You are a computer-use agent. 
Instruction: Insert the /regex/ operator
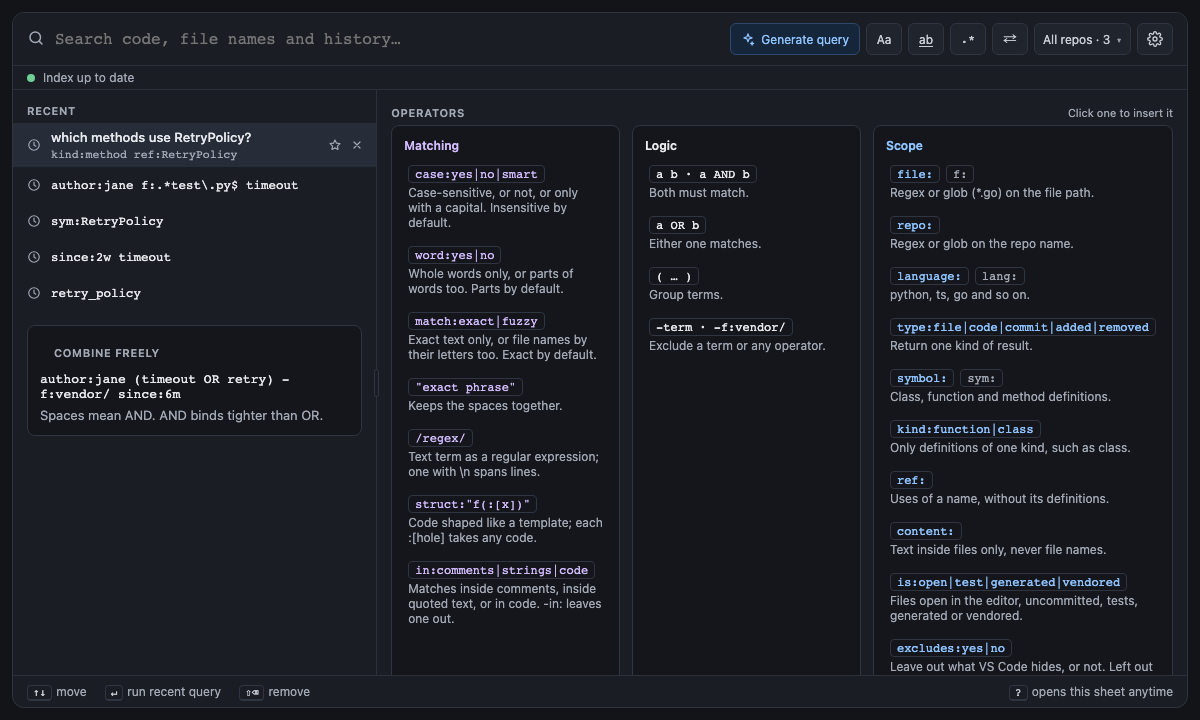(x=440, y=438)
